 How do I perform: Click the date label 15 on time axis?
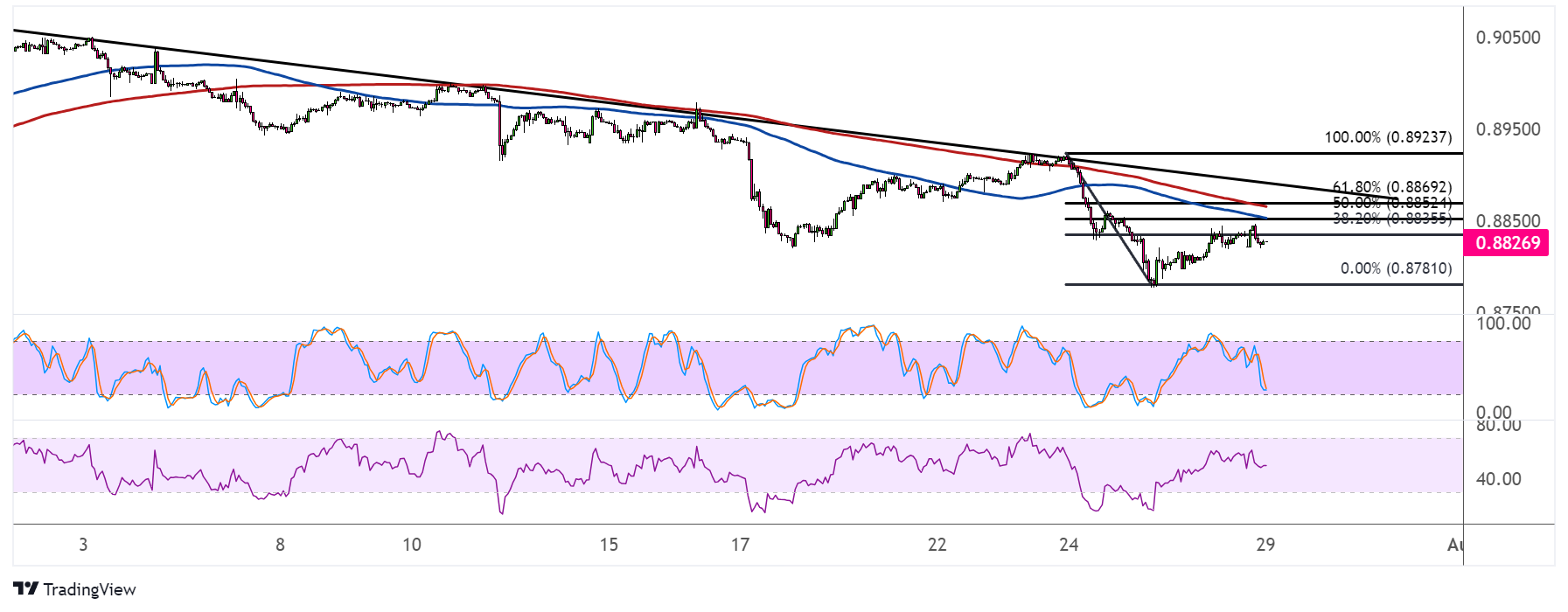pyautogui.click(x=609, y=545)
